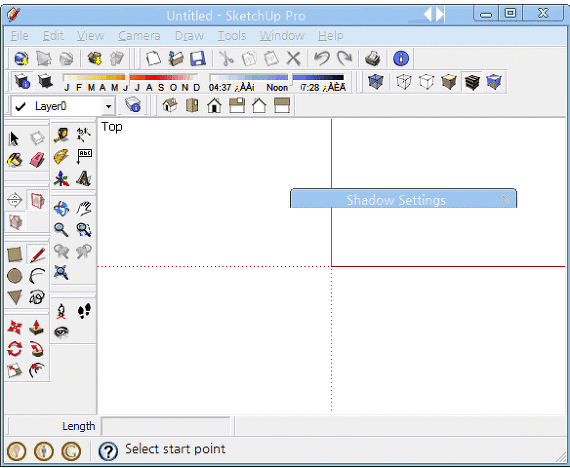The height and width of the screenshot is (468, 570).
Task: Select the Line pencil tool
Action: click(x=37, y=255)
